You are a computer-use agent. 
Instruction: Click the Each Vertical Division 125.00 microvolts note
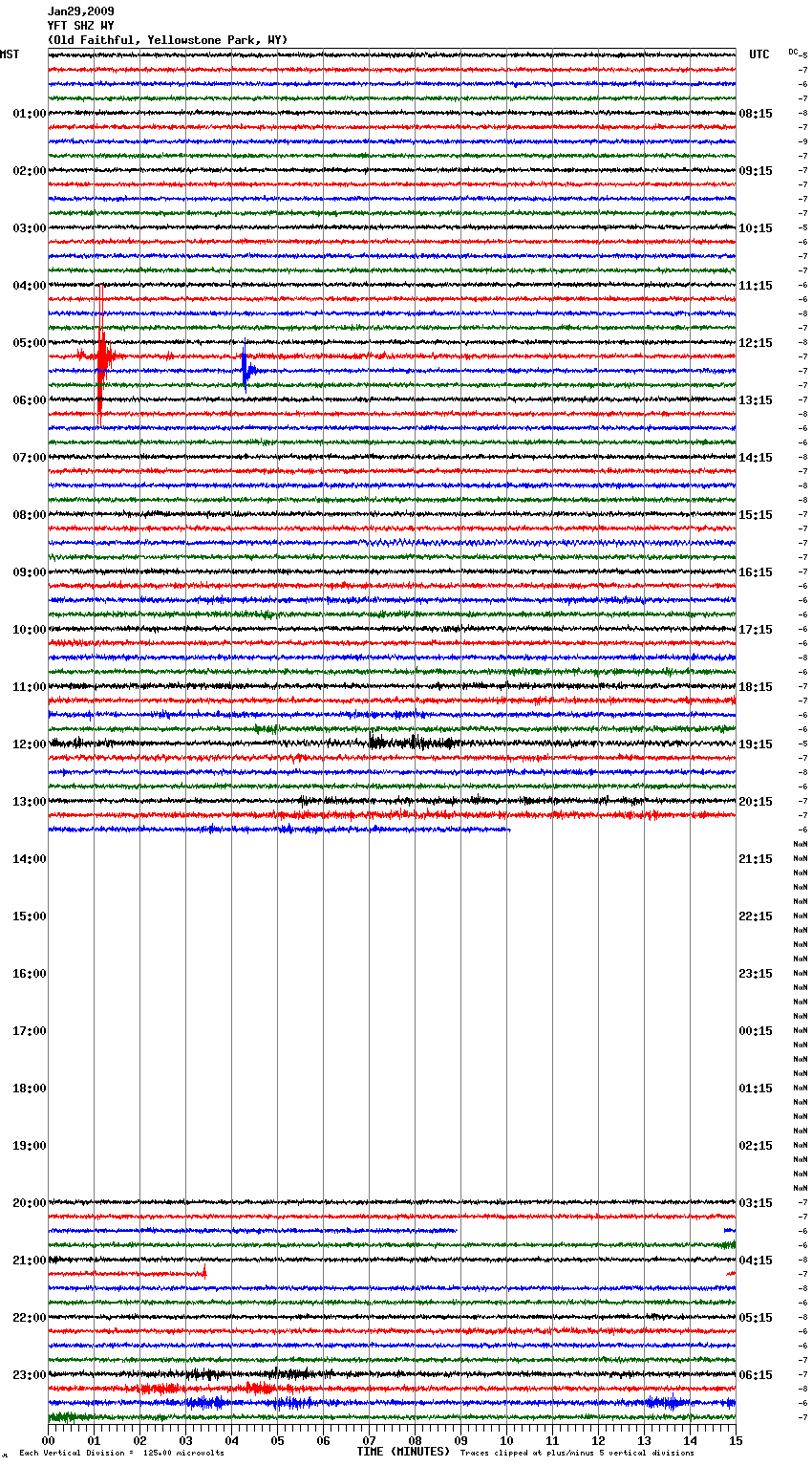pyautogui.click(x=121, y=1453)
